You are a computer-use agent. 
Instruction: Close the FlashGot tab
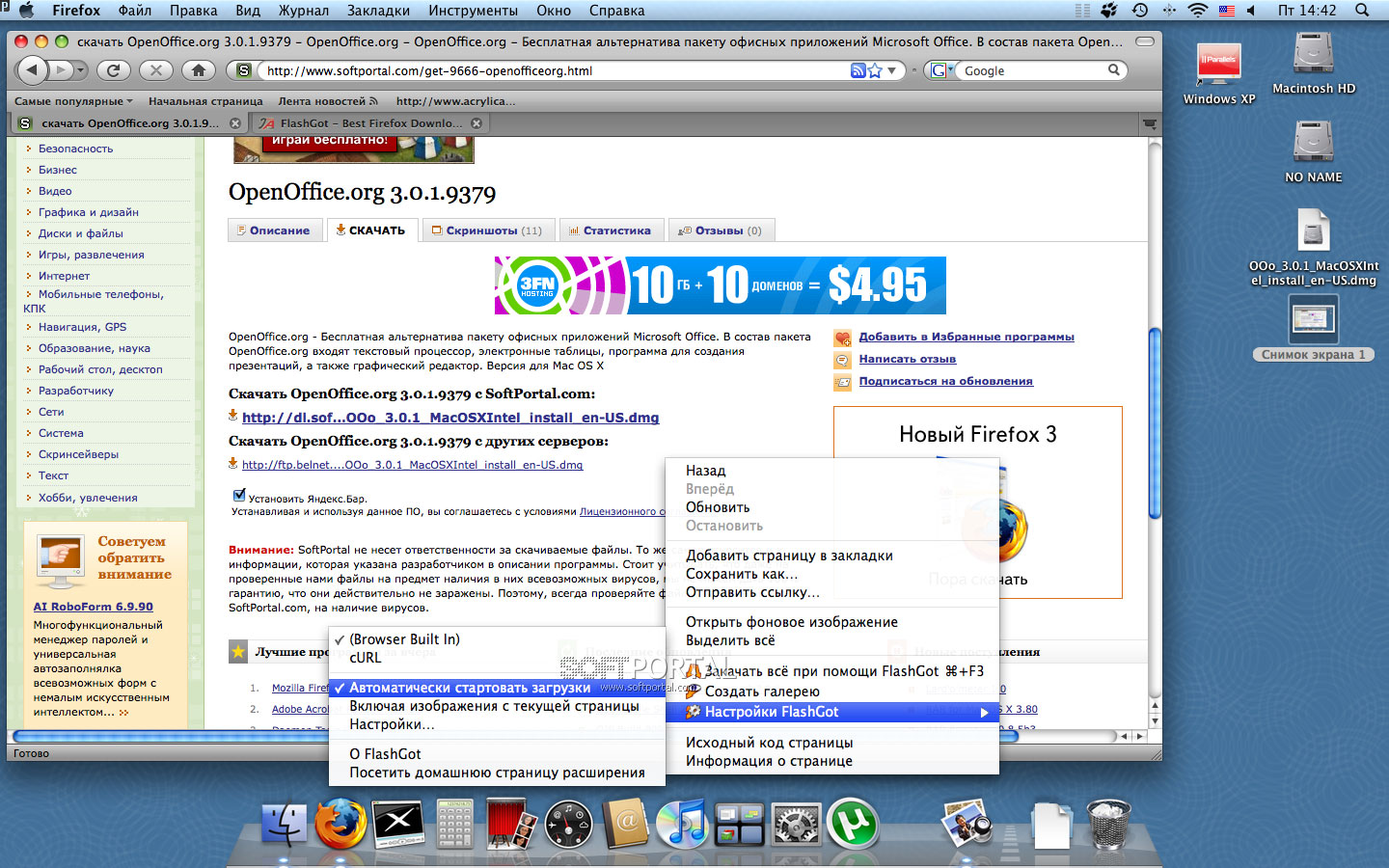point(477,123)
